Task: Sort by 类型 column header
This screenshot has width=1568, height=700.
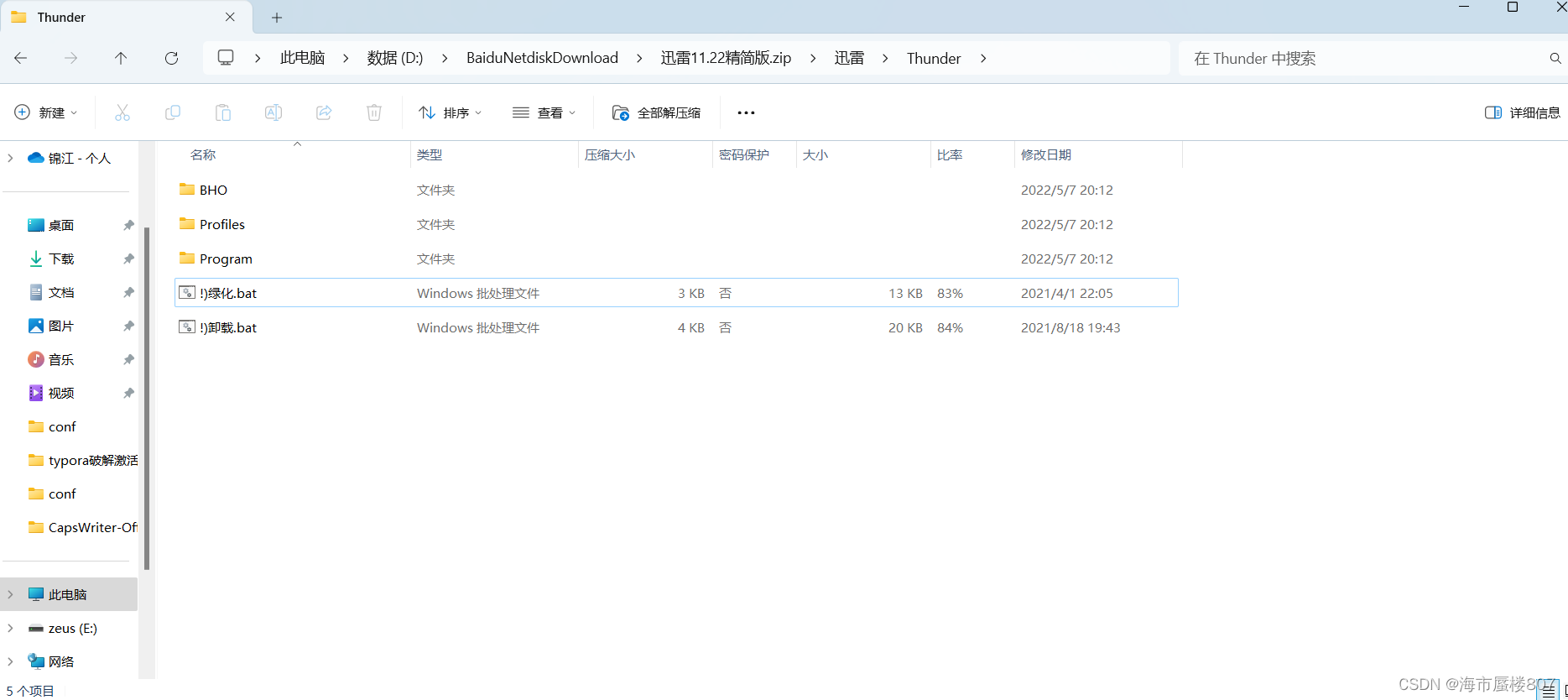Action: click(430, 154)
